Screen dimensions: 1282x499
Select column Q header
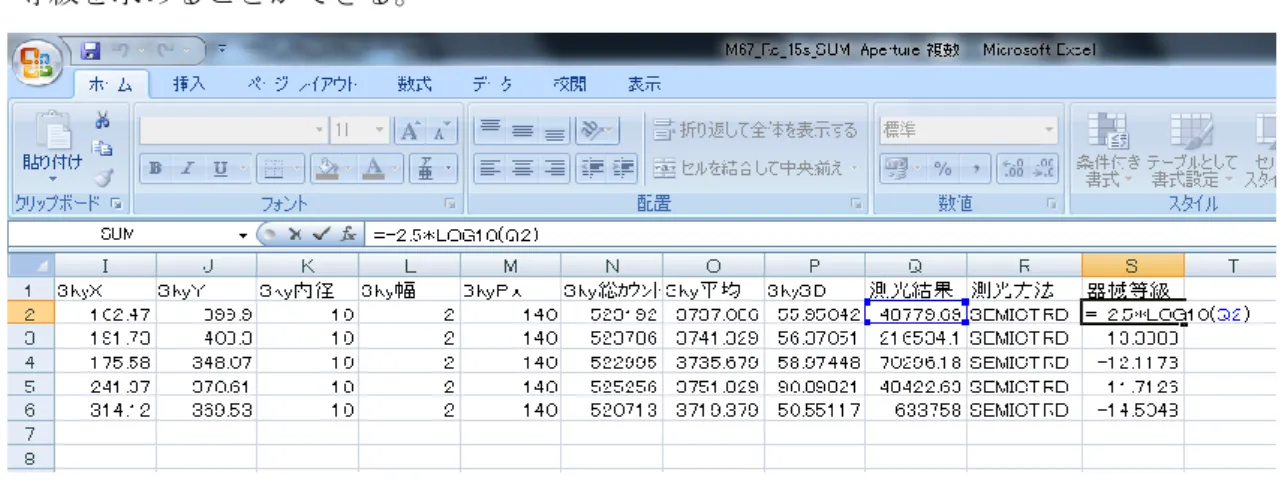[x=916, y=266]
